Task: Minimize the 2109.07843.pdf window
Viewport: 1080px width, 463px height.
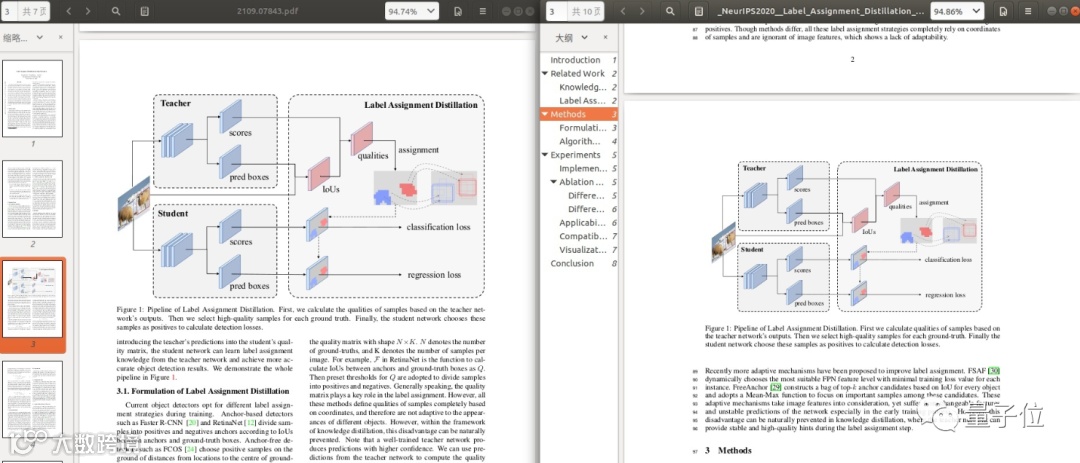Action: (x=506, y=11)
